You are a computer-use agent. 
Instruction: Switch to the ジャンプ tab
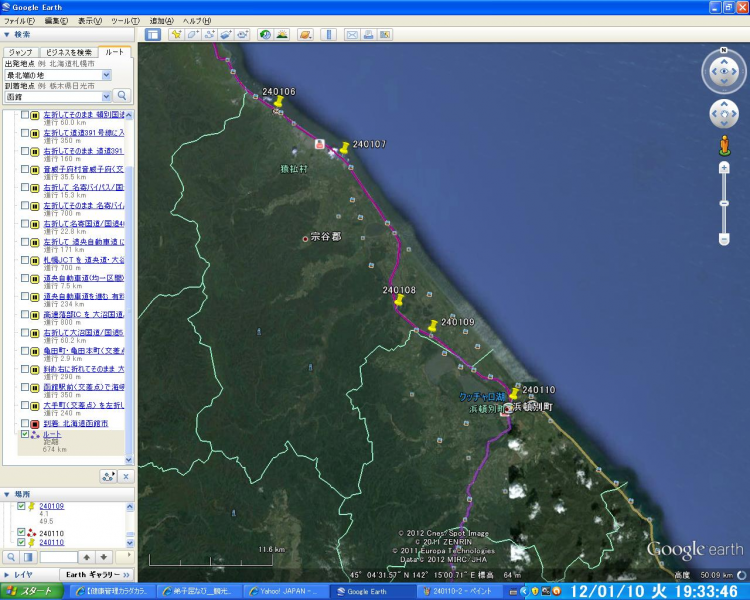tap(21, 52)
